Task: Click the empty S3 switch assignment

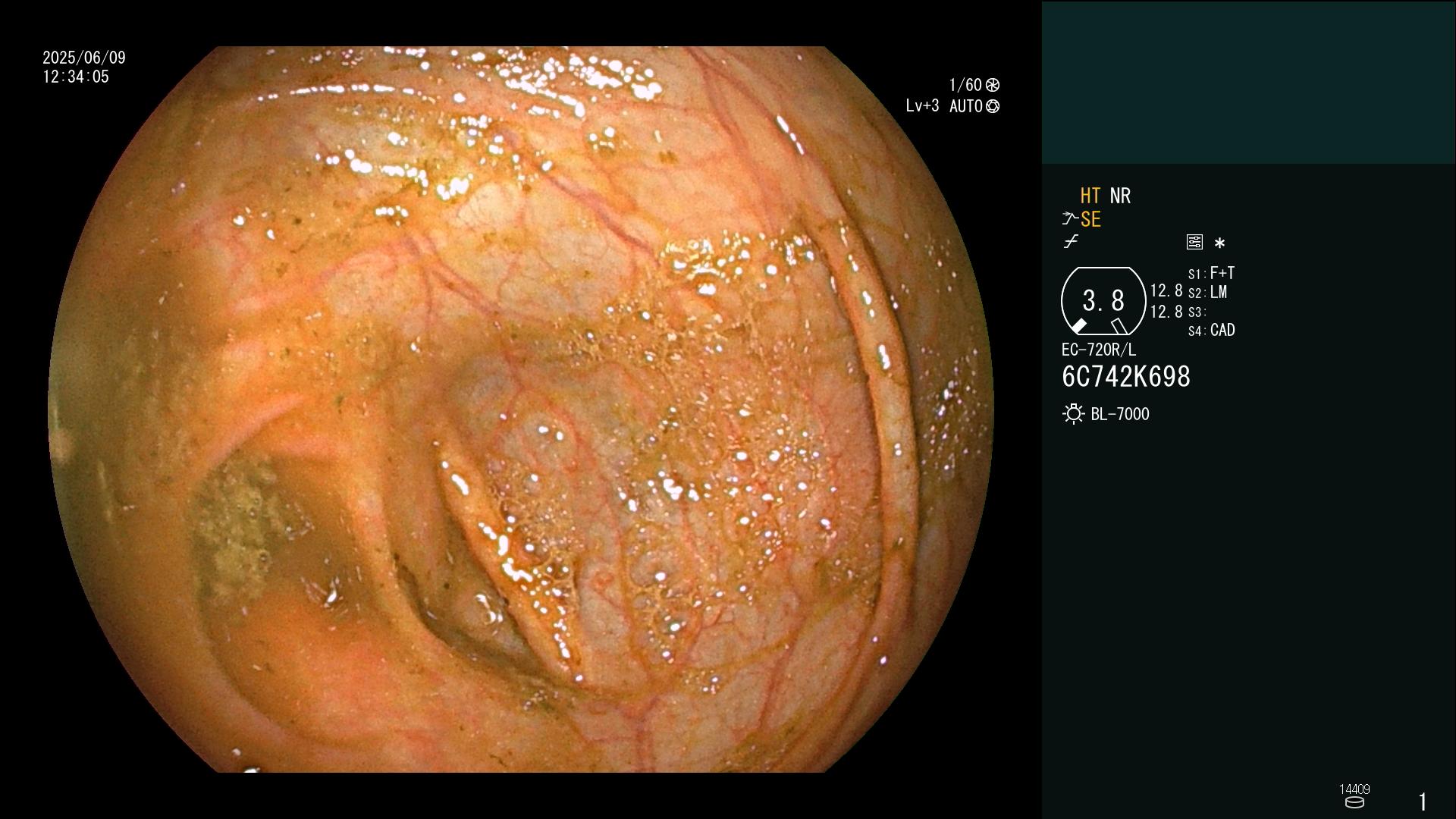Action: coord(1197,312)
